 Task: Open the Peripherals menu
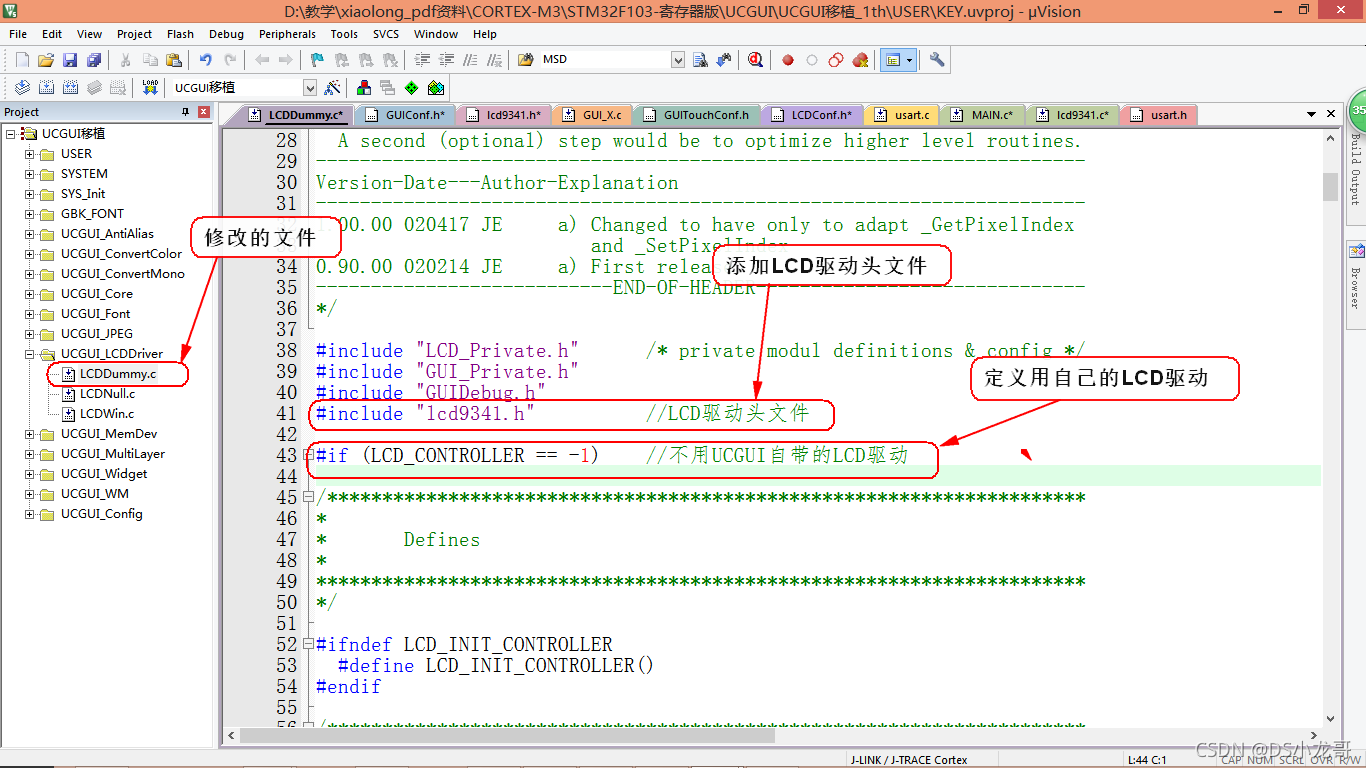[x=287, y=33]
